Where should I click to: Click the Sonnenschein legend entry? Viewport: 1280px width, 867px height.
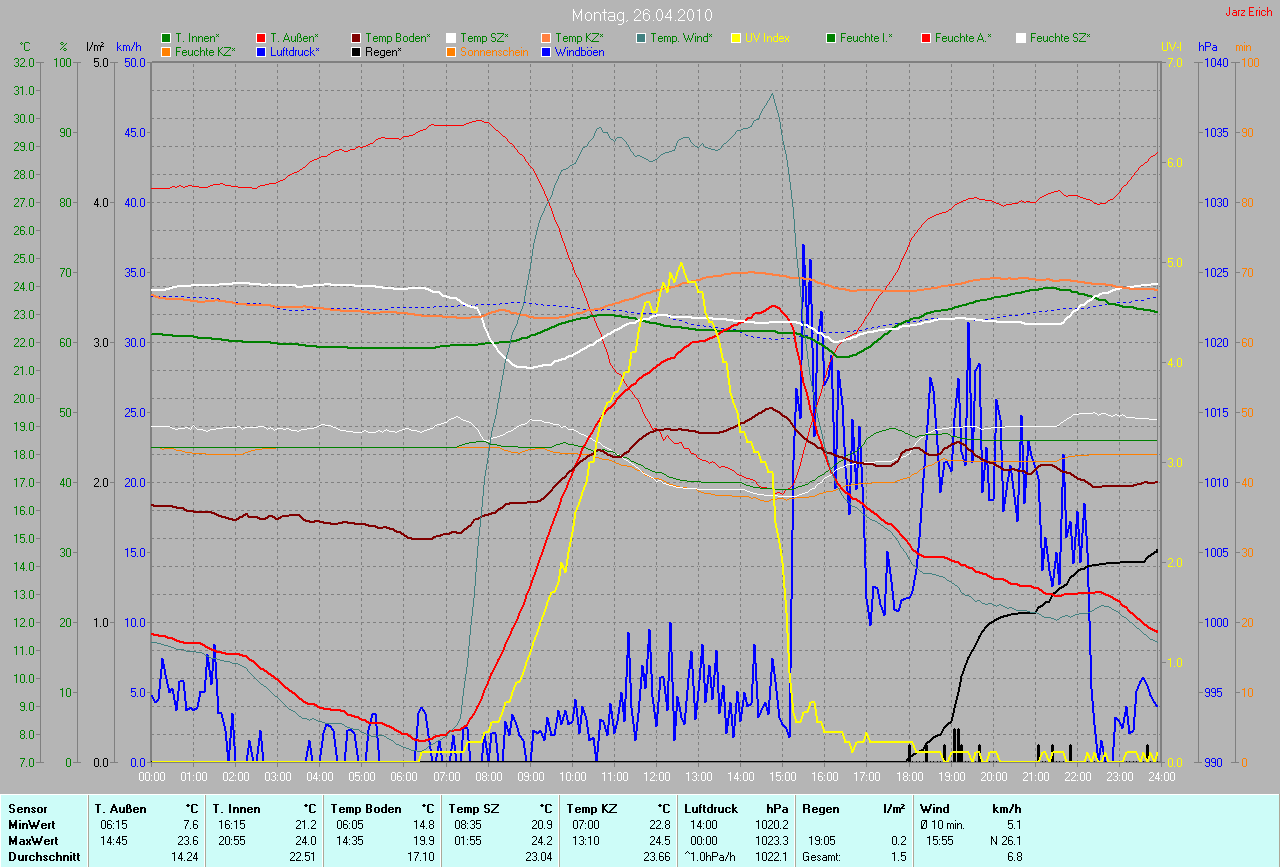494,51
